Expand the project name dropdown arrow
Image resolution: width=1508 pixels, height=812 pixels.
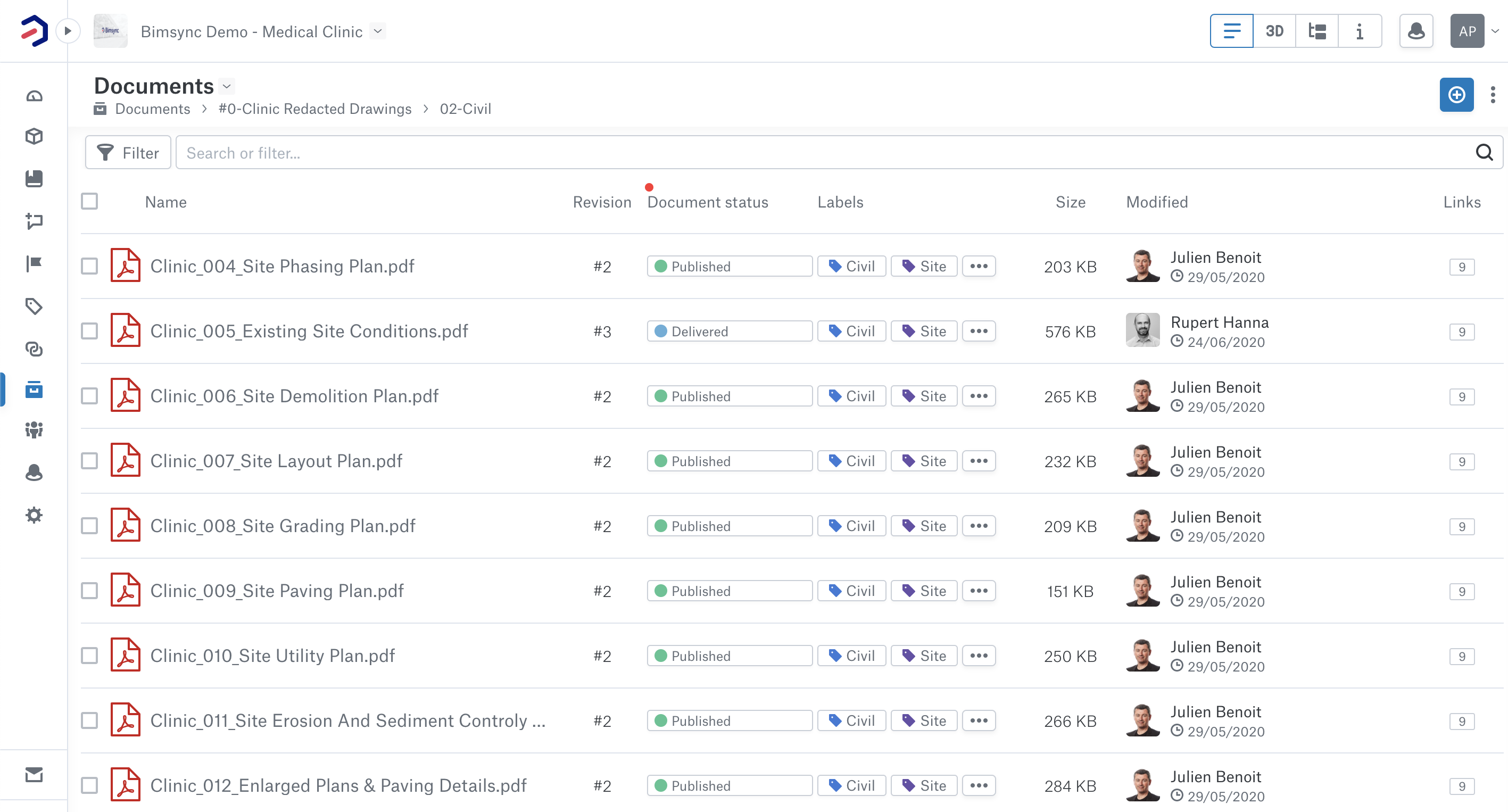(378, 31)
